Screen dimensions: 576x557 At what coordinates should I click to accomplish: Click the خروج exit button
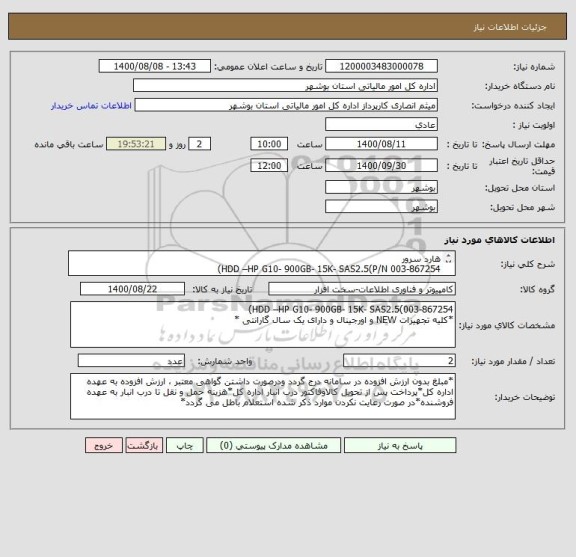point(104,445)
